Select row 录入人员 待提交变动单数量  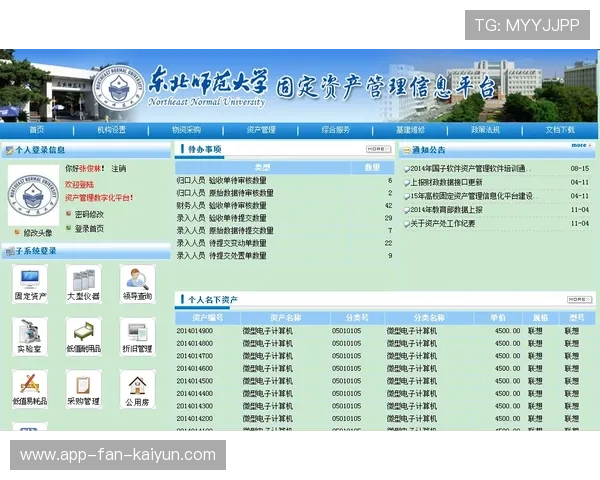click(284, 243)
